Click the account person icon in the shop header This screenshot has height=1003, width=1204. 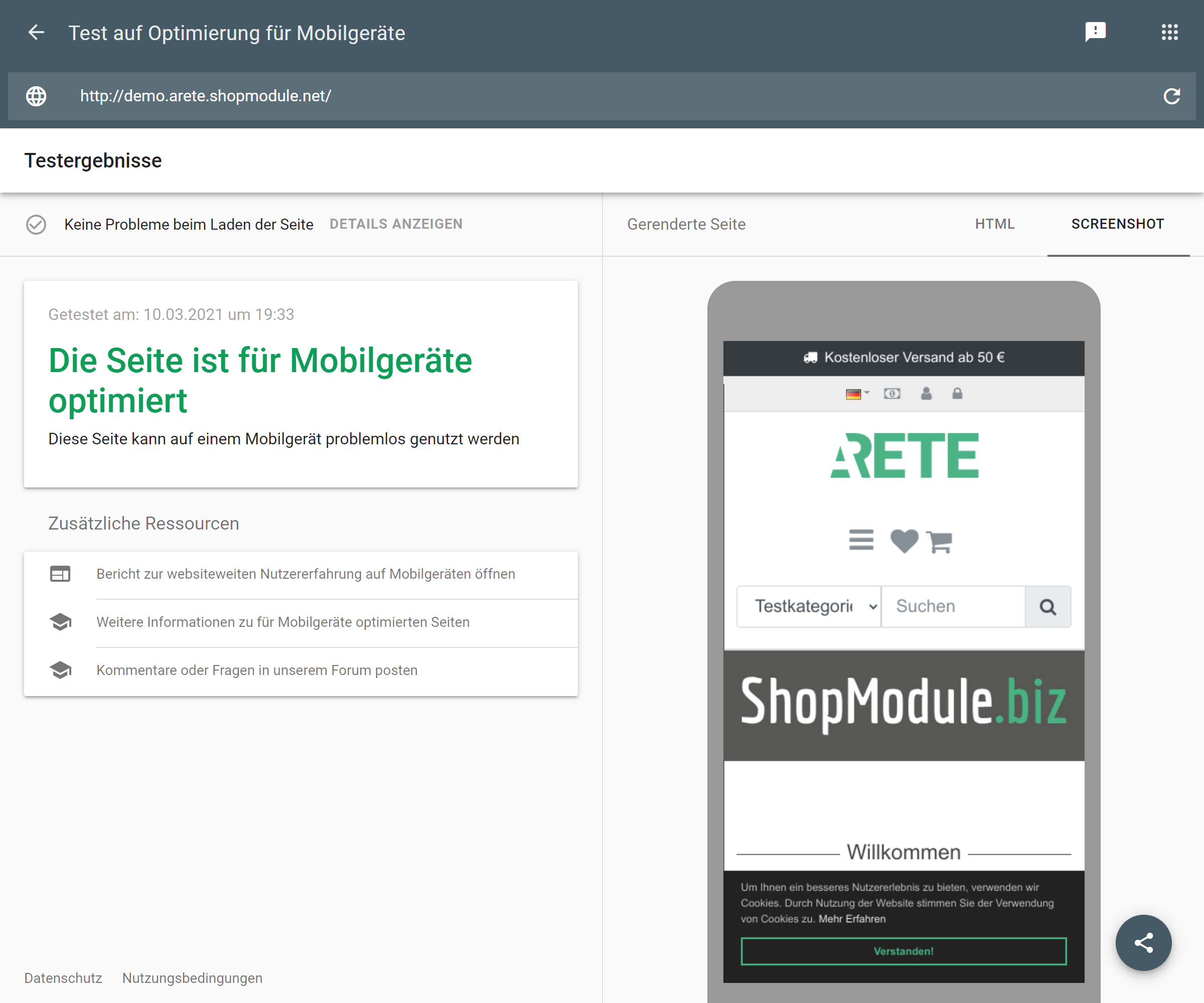click(x=927, y=394)
